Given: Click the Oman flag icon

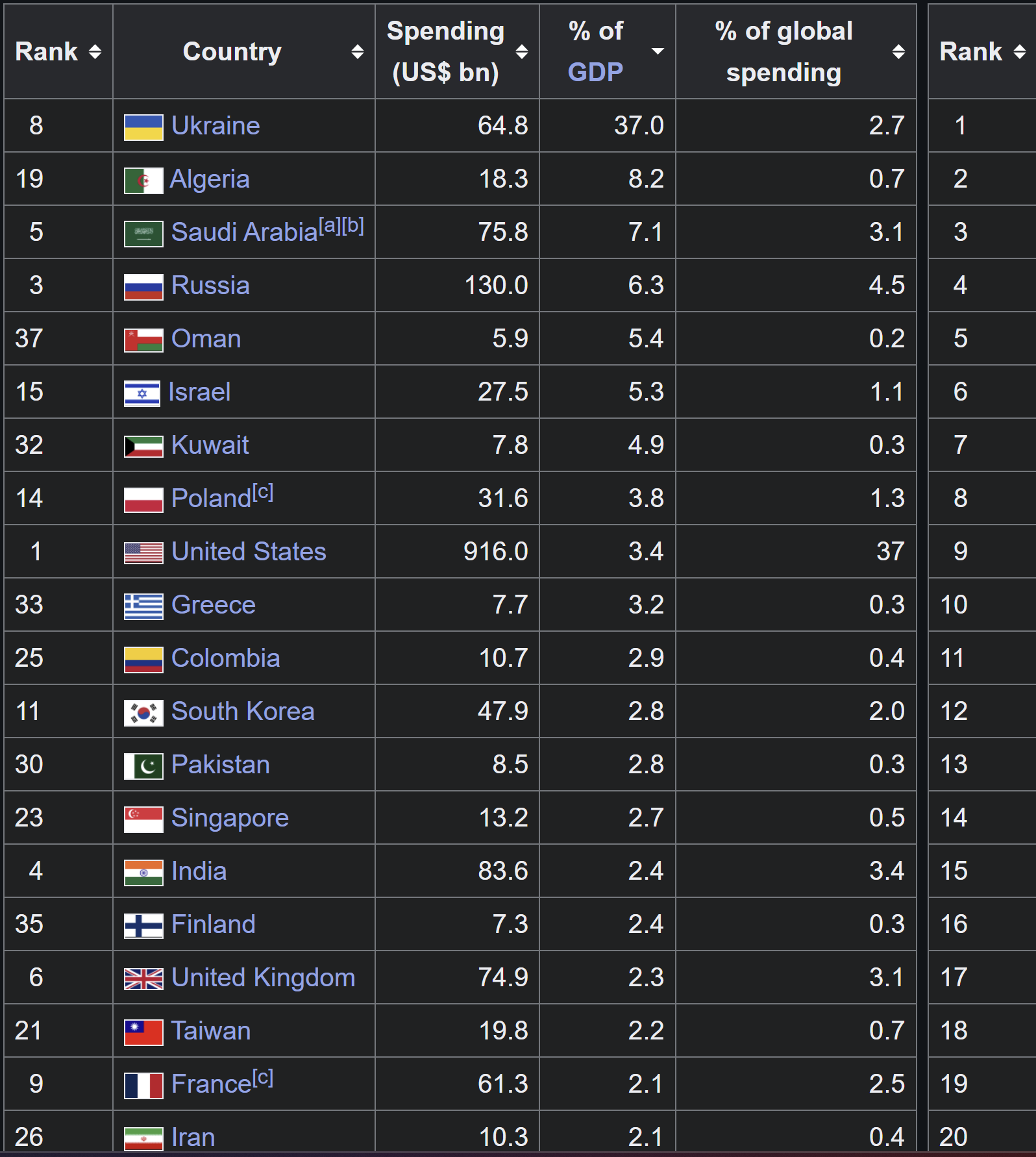Looking at the screenshot, I should click(x=143, y=340).
